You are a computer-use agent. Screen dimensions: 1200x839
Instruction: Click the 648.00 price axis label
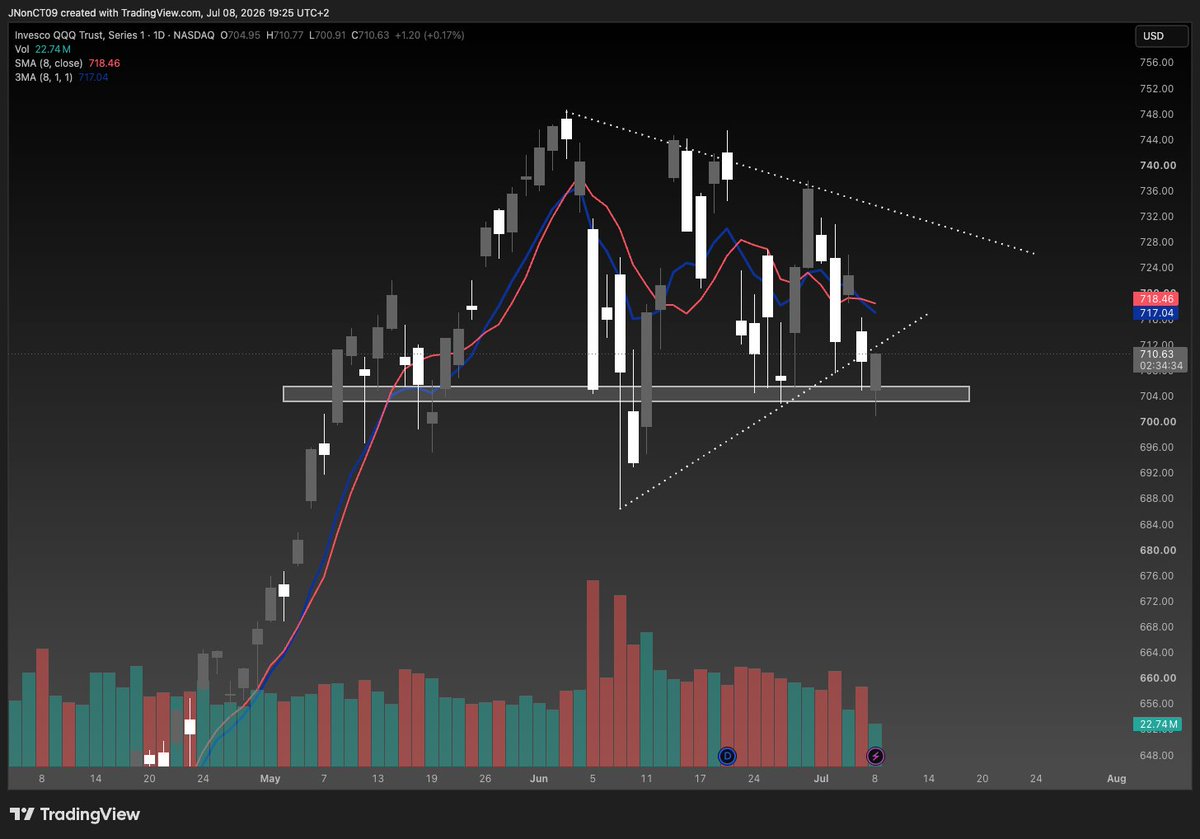[x=1157, y=755]
